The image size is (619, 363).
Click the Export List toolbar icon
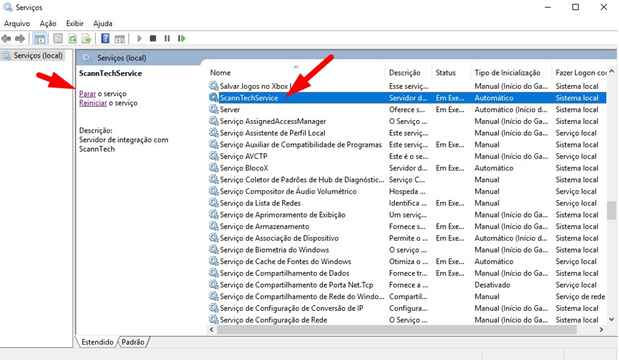coord(86,39)
